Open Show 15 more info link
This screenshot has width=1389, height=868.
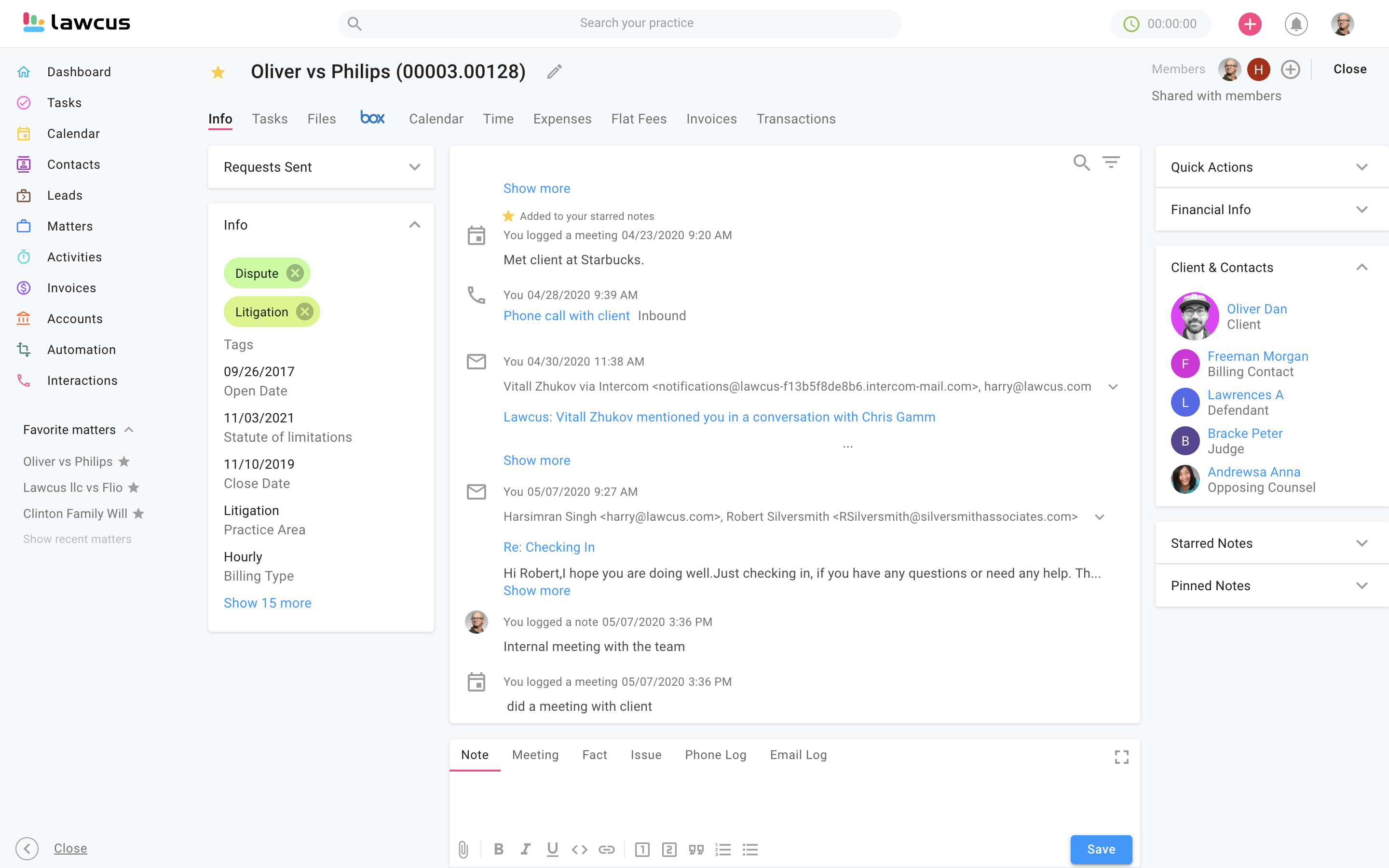click(268, 603)
